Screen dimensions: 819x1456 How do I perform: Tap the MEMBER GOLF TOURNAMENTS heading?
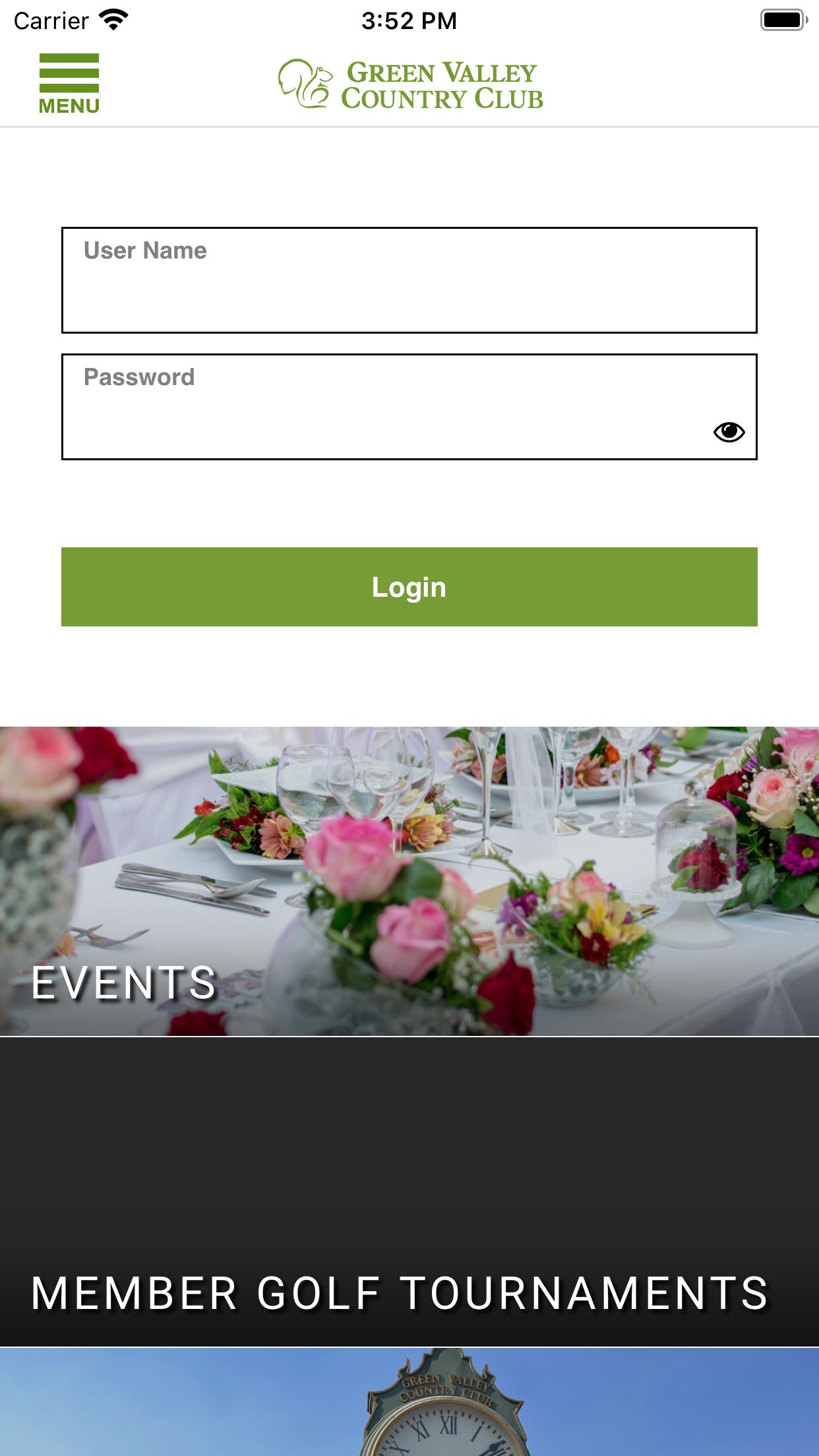pos(400,1293)
